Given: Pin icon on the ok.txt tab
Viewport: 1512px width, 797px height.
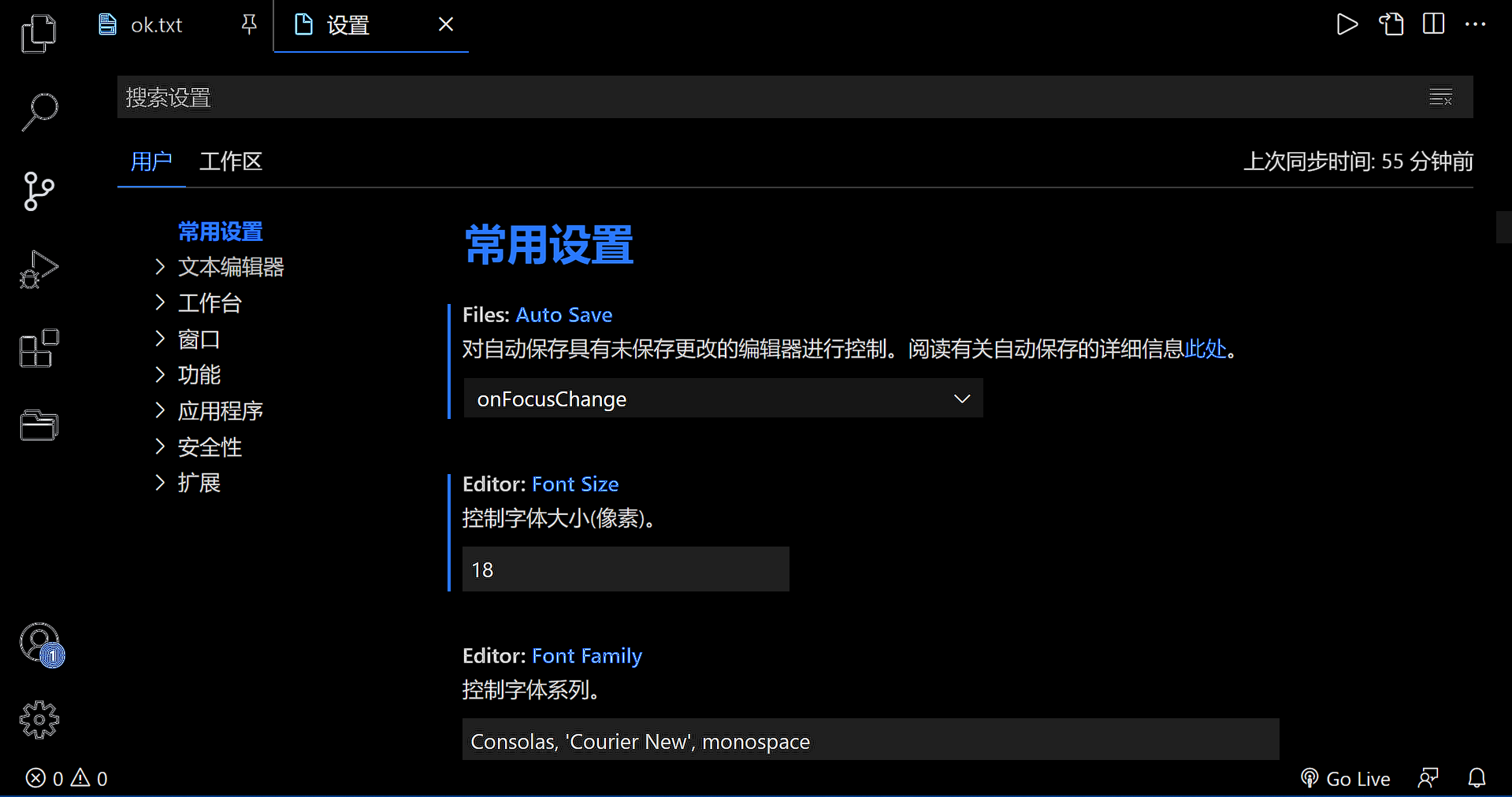Looking at the screenshot, I should pos(249,25).
